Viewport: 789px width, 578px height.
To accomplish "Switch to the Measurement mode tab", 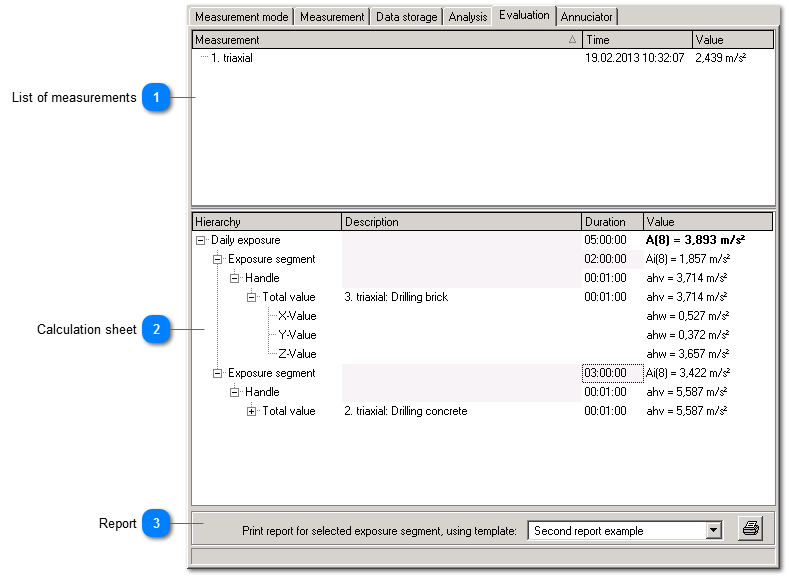I will pos(241,17).
